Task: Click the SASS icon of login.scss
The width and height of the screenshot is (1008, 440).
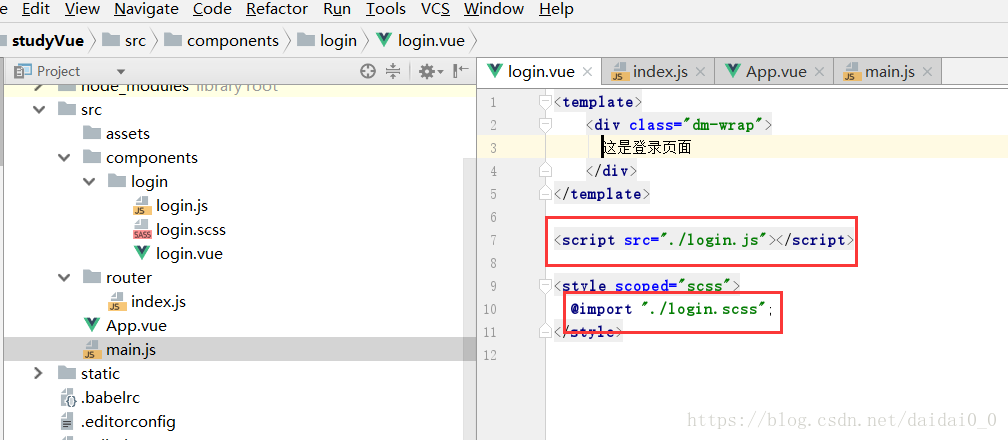Action: click(142, 230)
